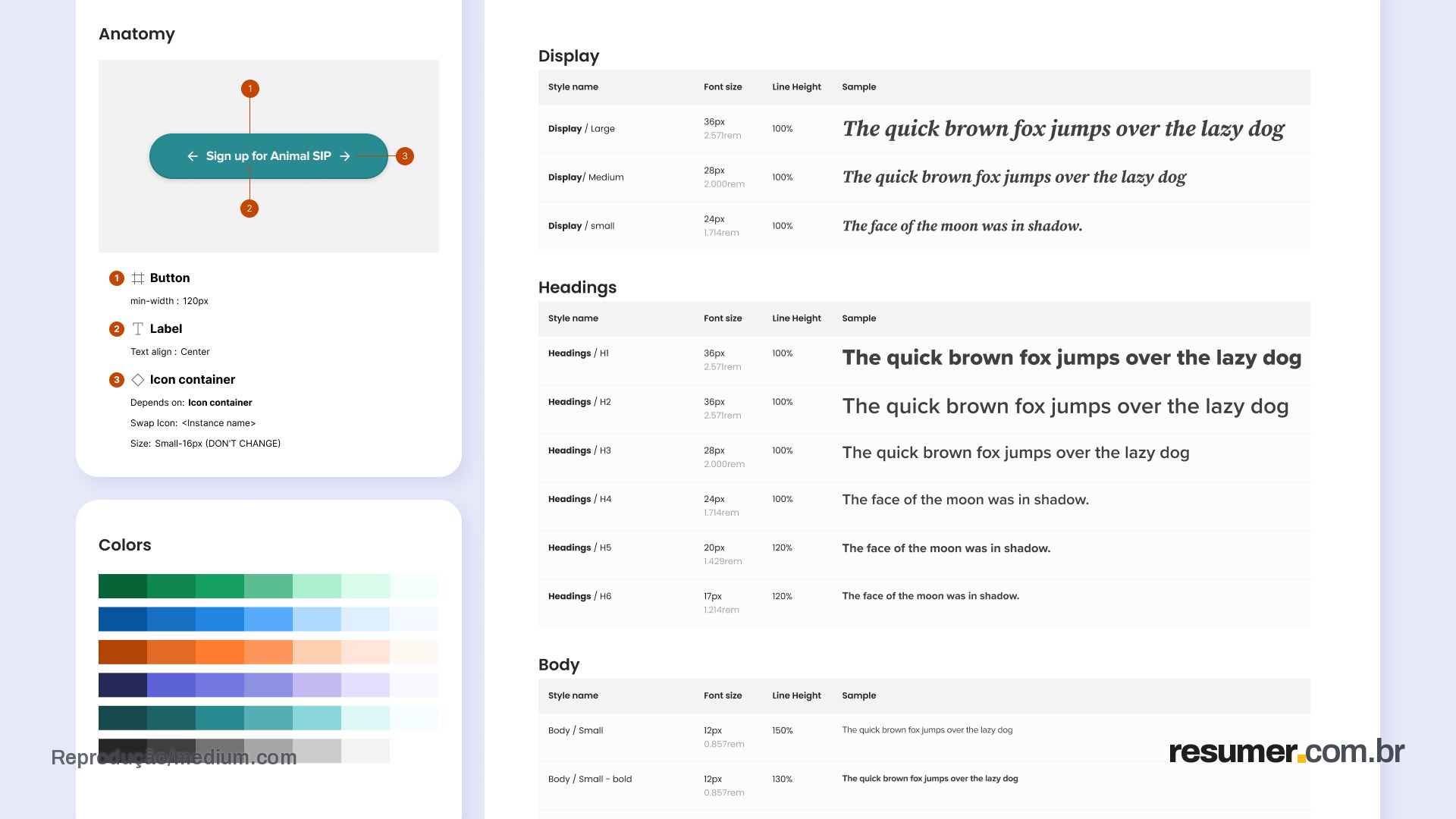
Task: Pick the darkest teal color swatch
Action: (x=123, y=718)
